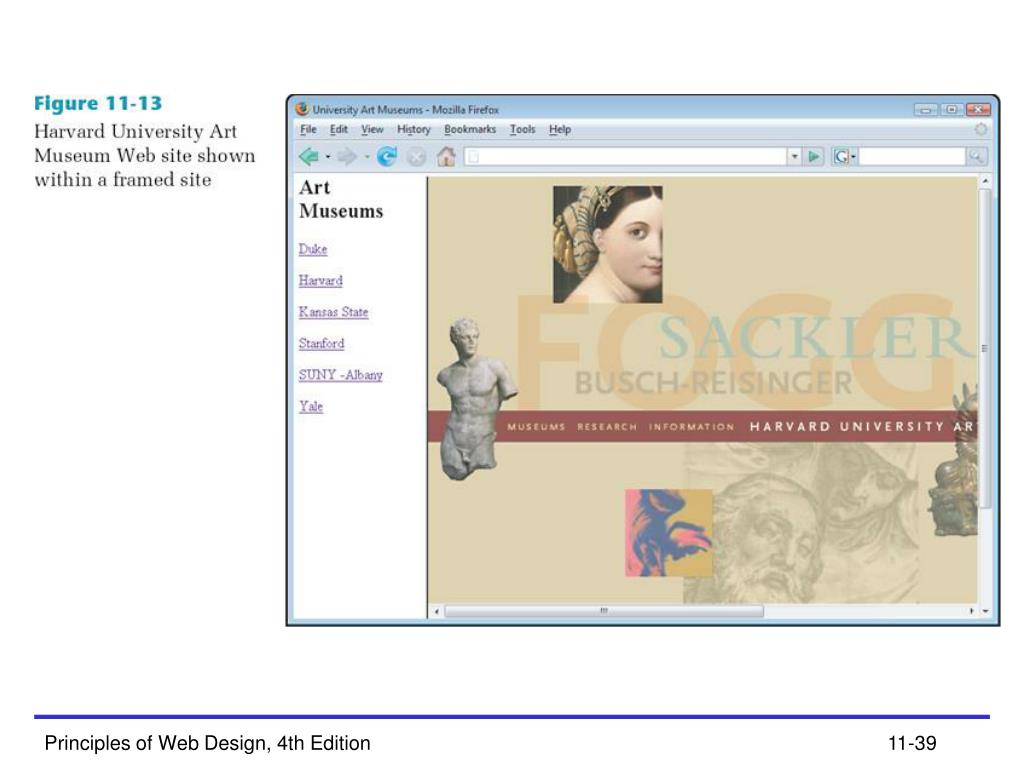Click the scroll right arrow
Screen dimensions: 1024x768
(971, 611)
